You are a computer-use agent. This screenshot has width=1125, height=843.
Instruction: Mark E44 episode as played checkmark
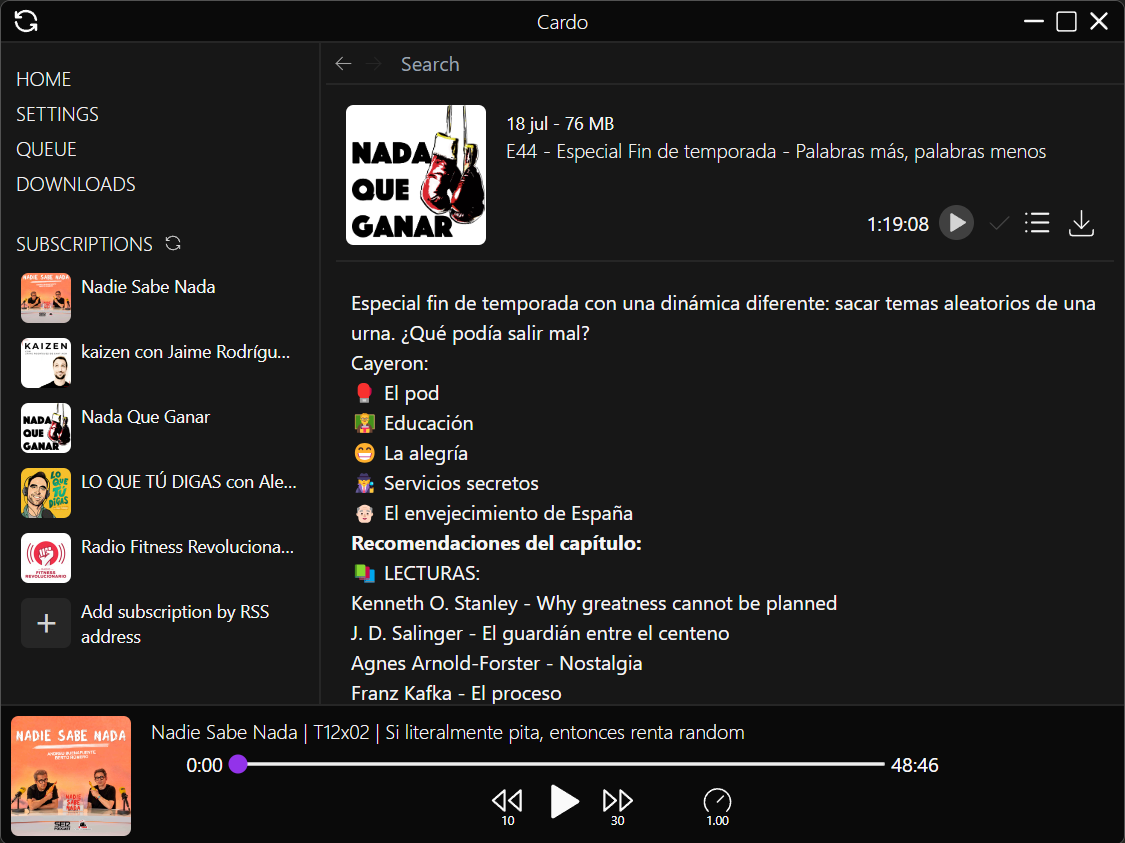tap(999, 223)
